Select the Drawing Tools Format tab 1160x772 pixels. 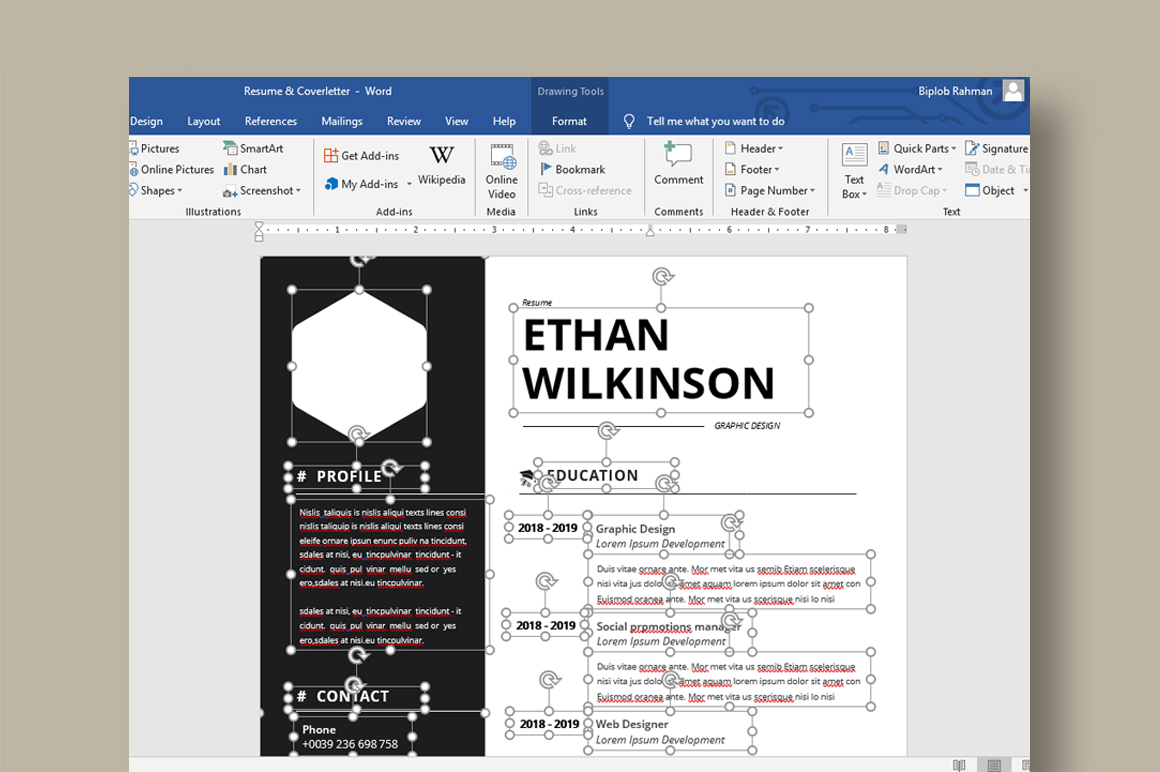[569, 121]
